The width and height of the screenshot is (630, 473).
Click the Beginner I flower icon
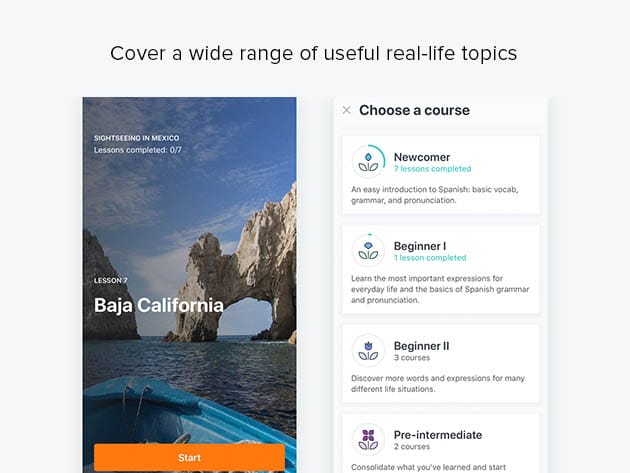[x=368, y=250]
